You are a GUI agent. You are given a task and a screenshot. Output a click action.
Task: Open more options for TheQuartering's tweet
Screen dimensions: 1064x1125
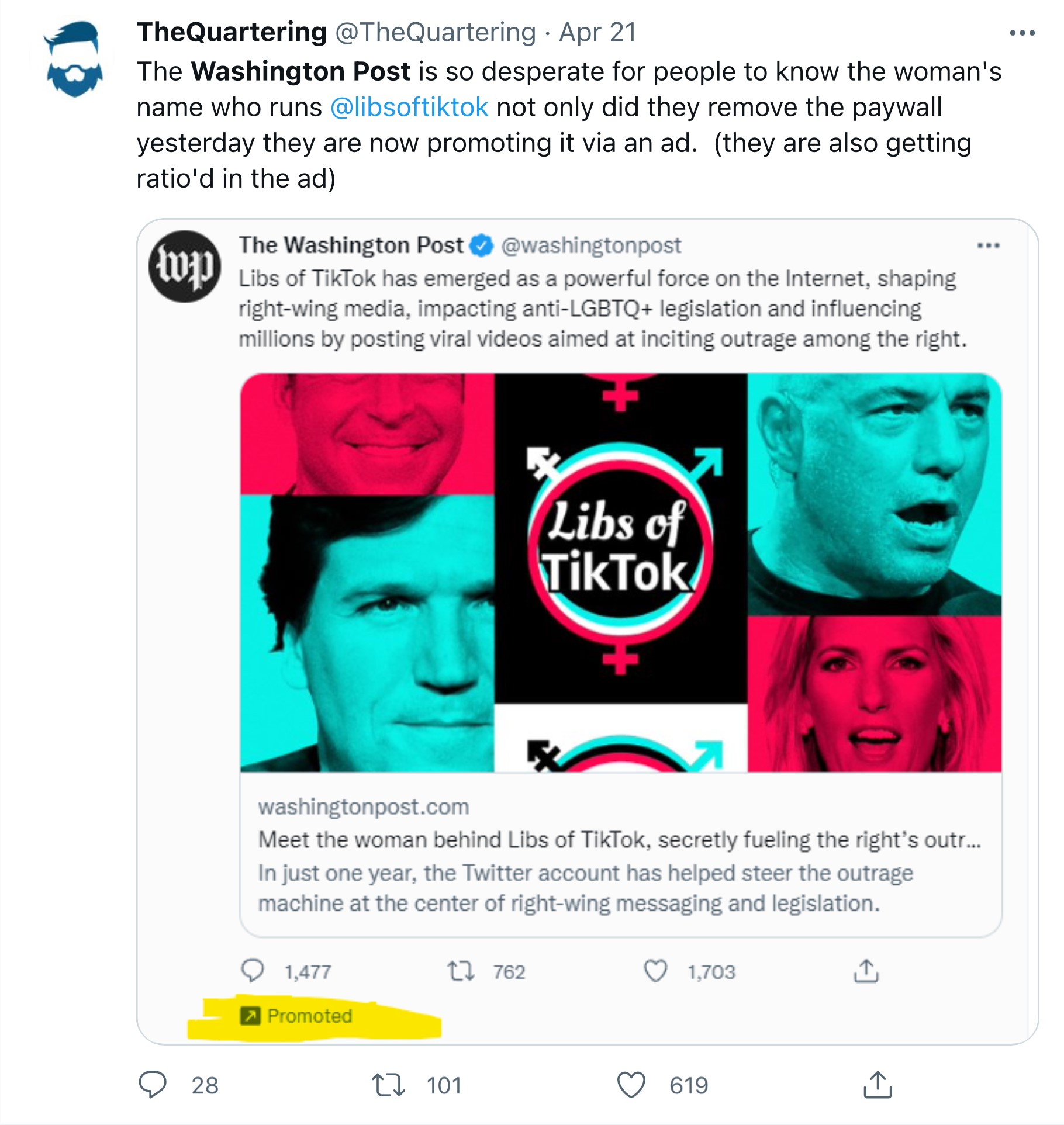point(1022,33)
